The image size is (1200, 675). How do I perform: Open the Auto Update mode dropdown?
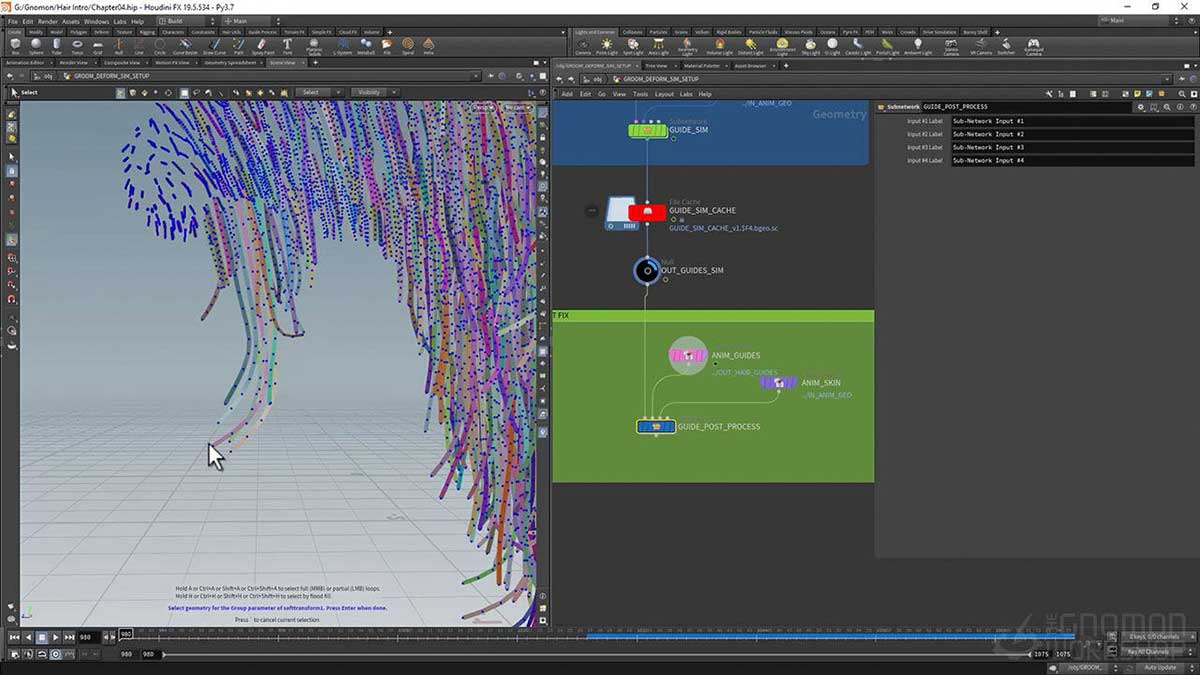click(1160, 667)
